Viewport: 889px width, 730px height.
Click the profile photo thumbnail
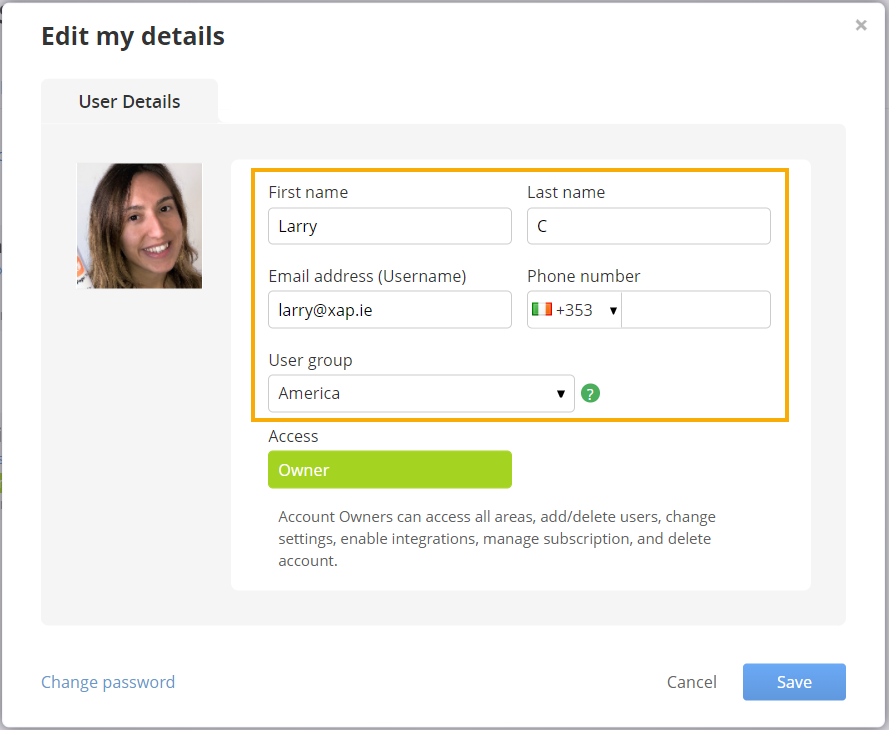[139, 226]
